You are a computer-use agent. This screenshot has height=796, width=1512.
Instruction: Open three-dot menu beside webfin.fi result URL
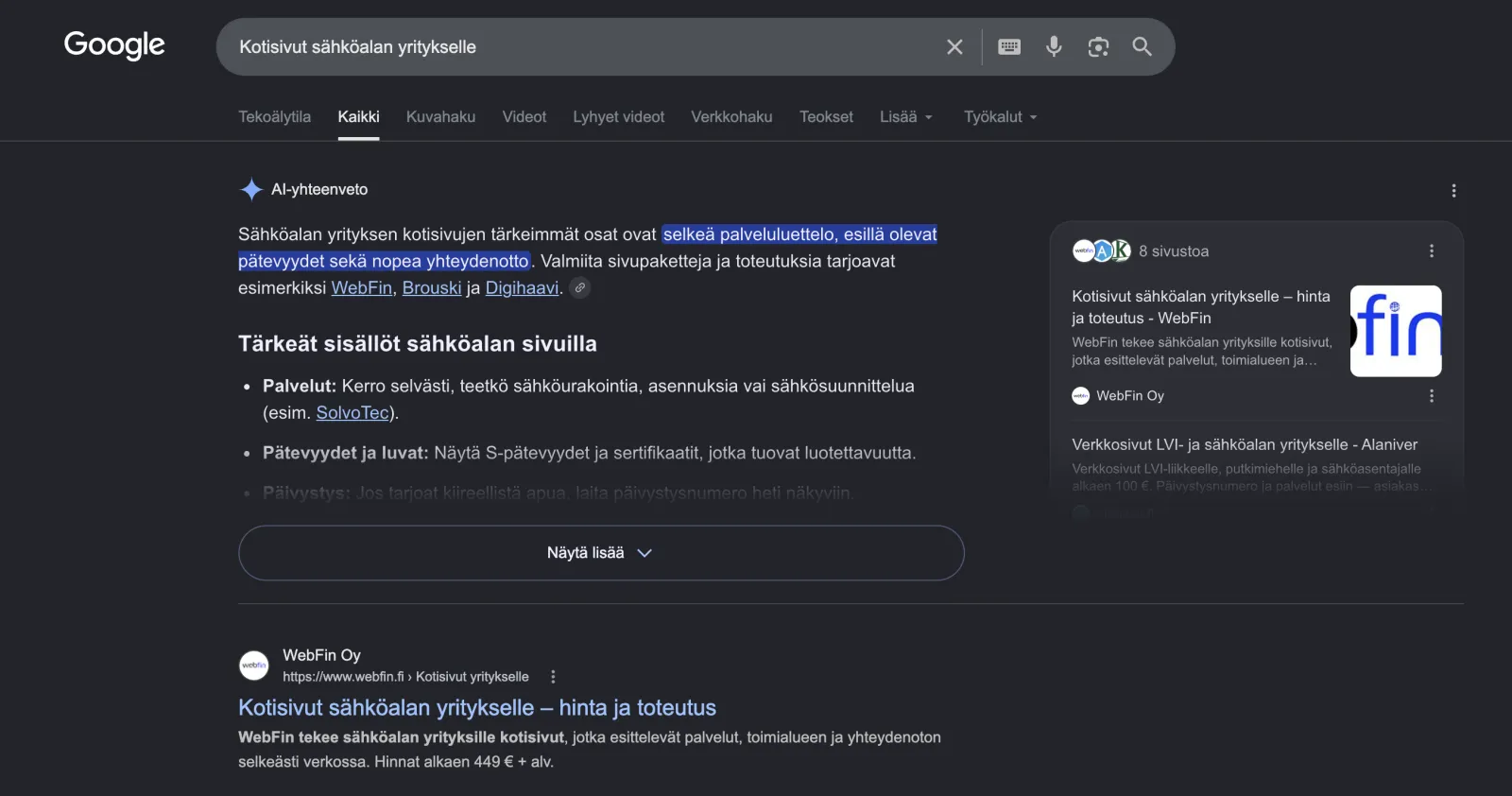click(x=553, y=677)
